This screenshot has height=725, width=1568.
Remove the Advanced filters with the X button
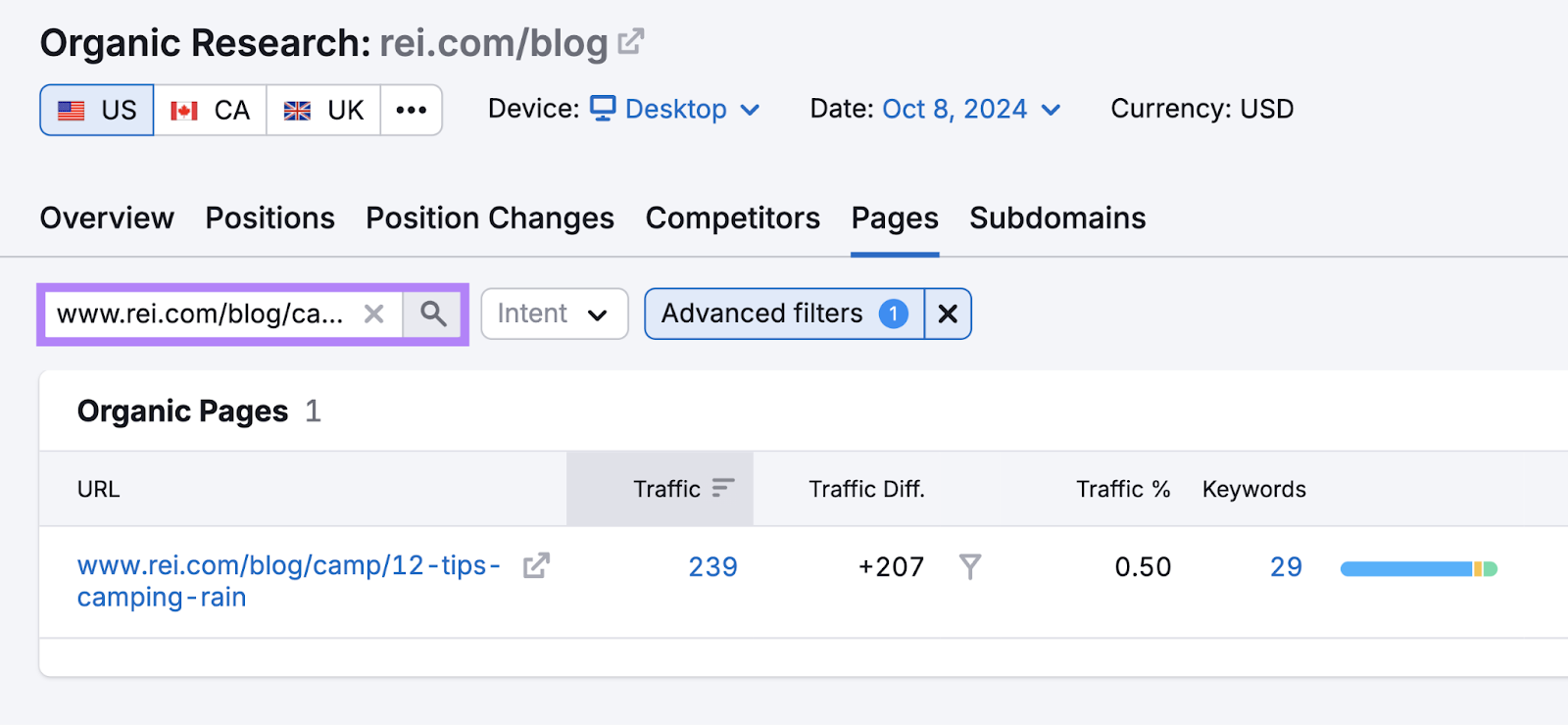pos(947,314)
